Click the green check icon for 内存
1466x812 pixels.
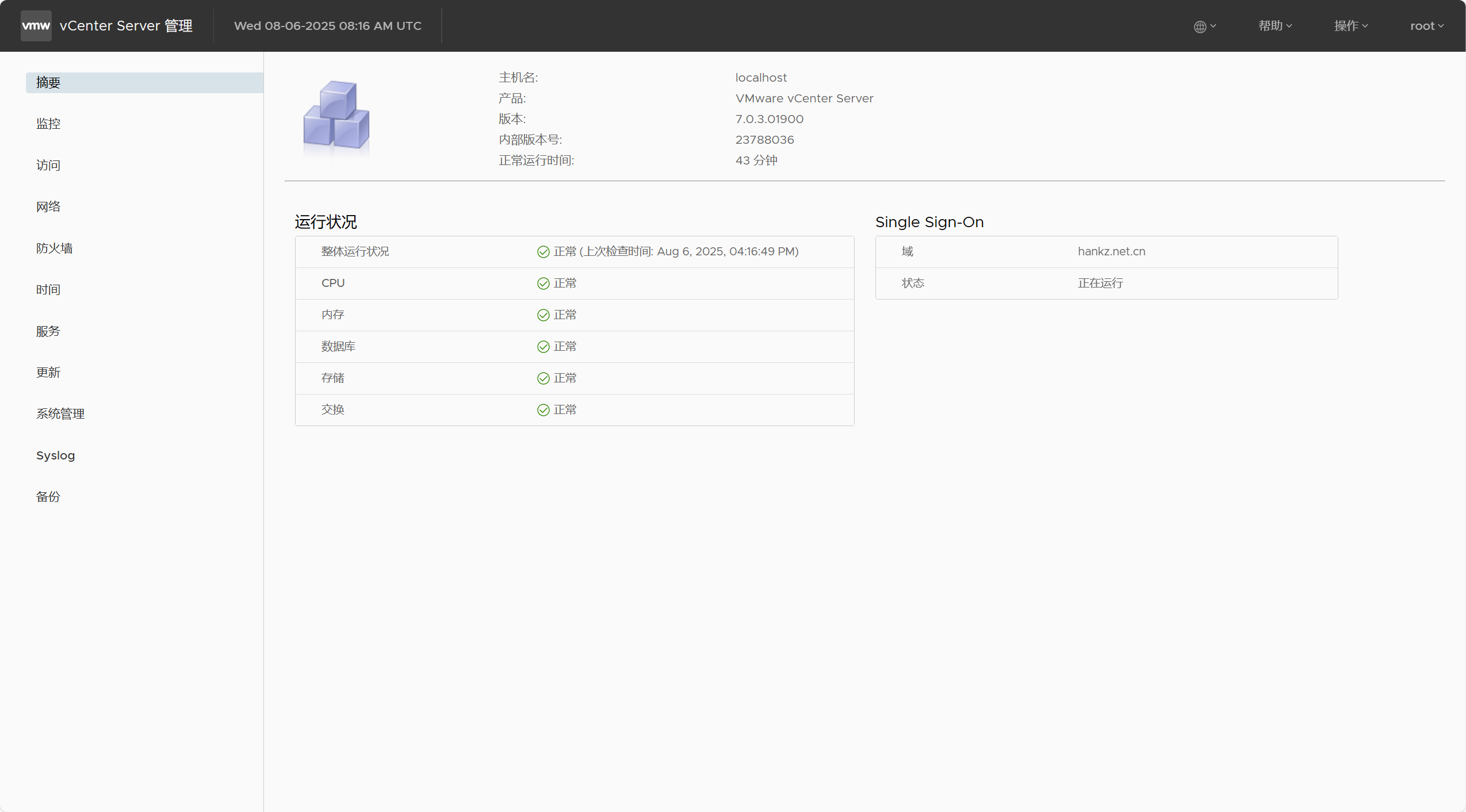click(543, 315)
